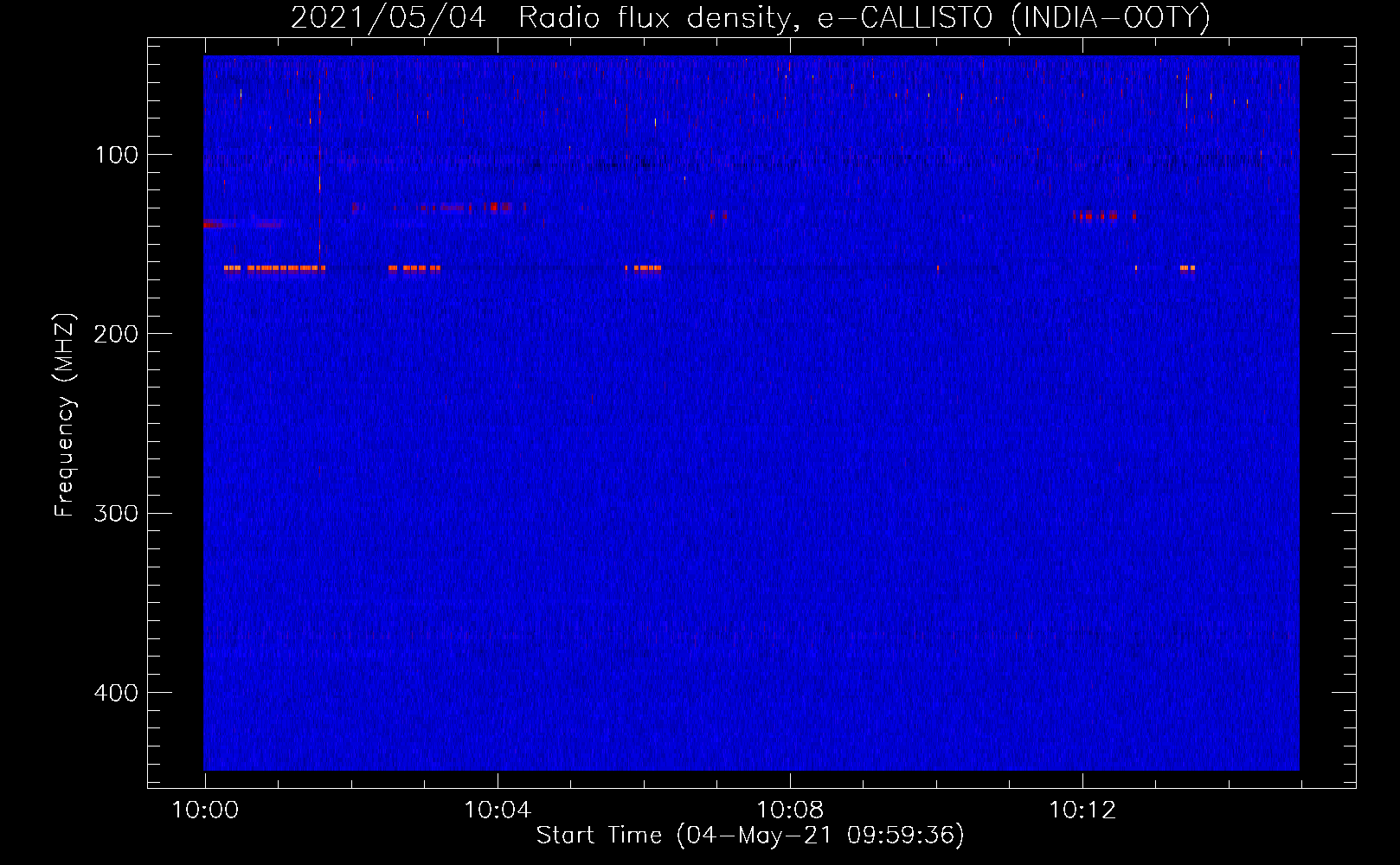Click the 10:04 time tick label

[x=498, y=811]
